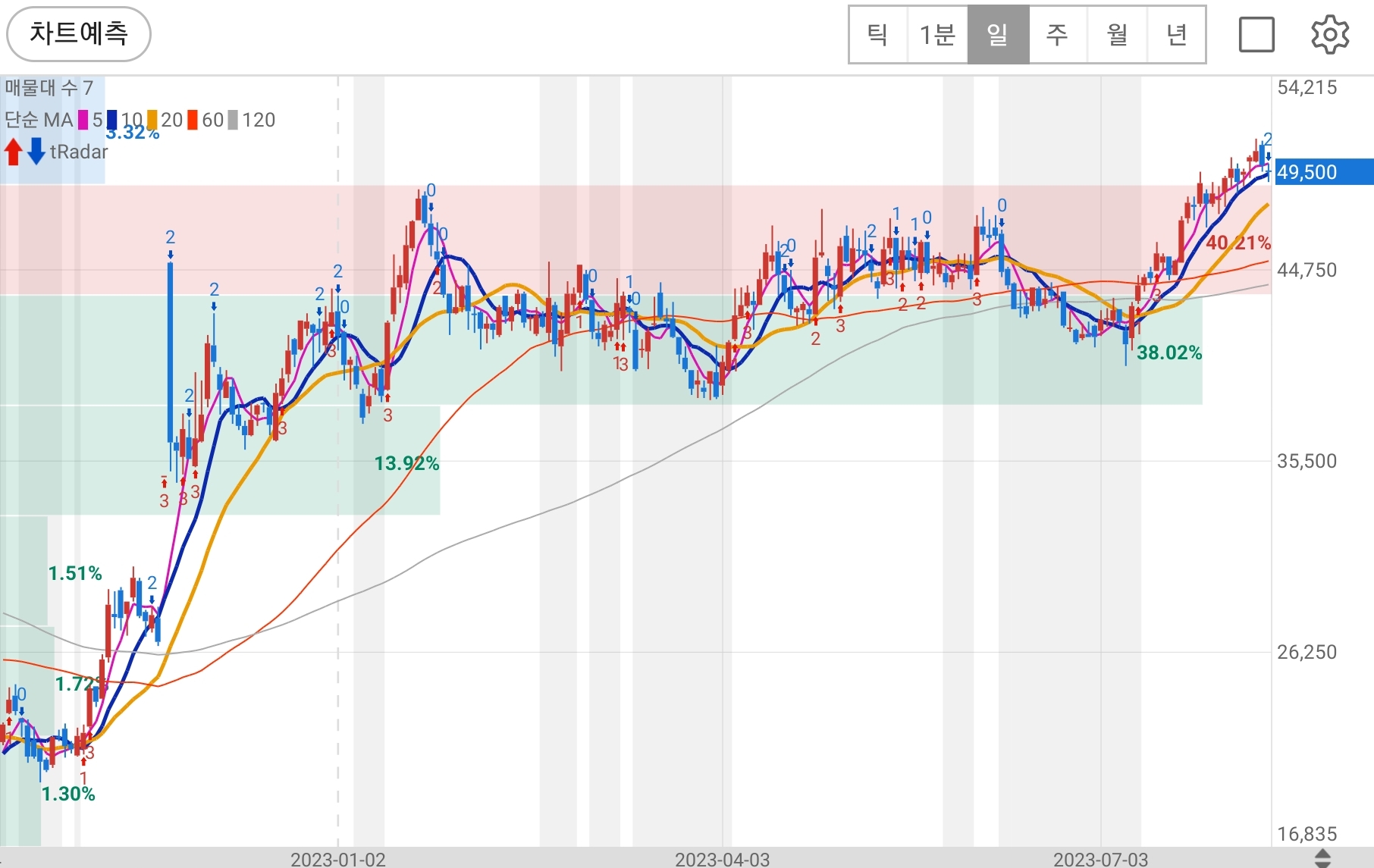This screenshot has height=868, width=1374.
Task: Click the 1.30% volume profile label
Action: point(68,794)
